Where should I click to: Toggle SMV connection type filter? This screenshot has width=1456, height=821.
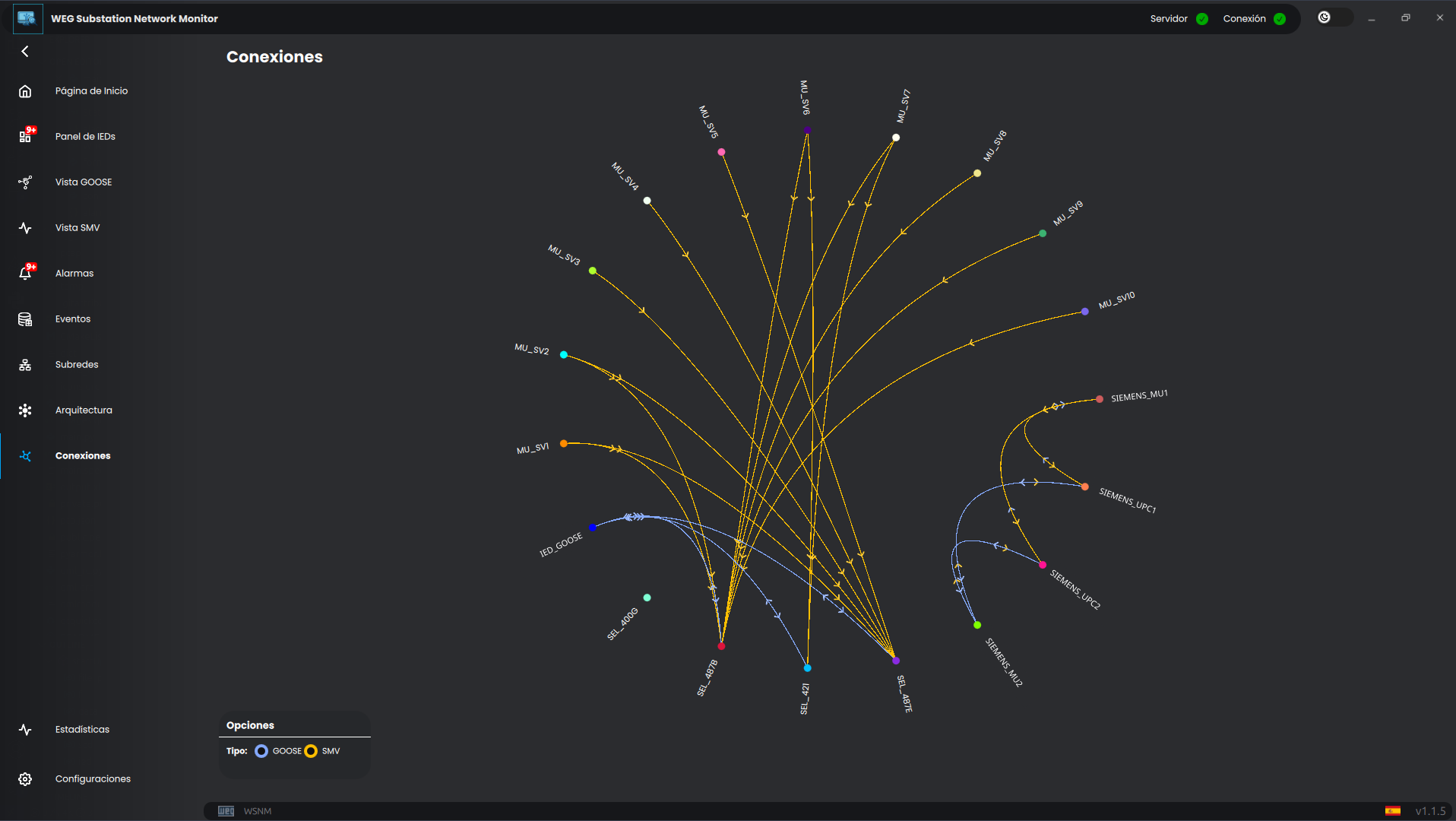(x=311, y=751)
